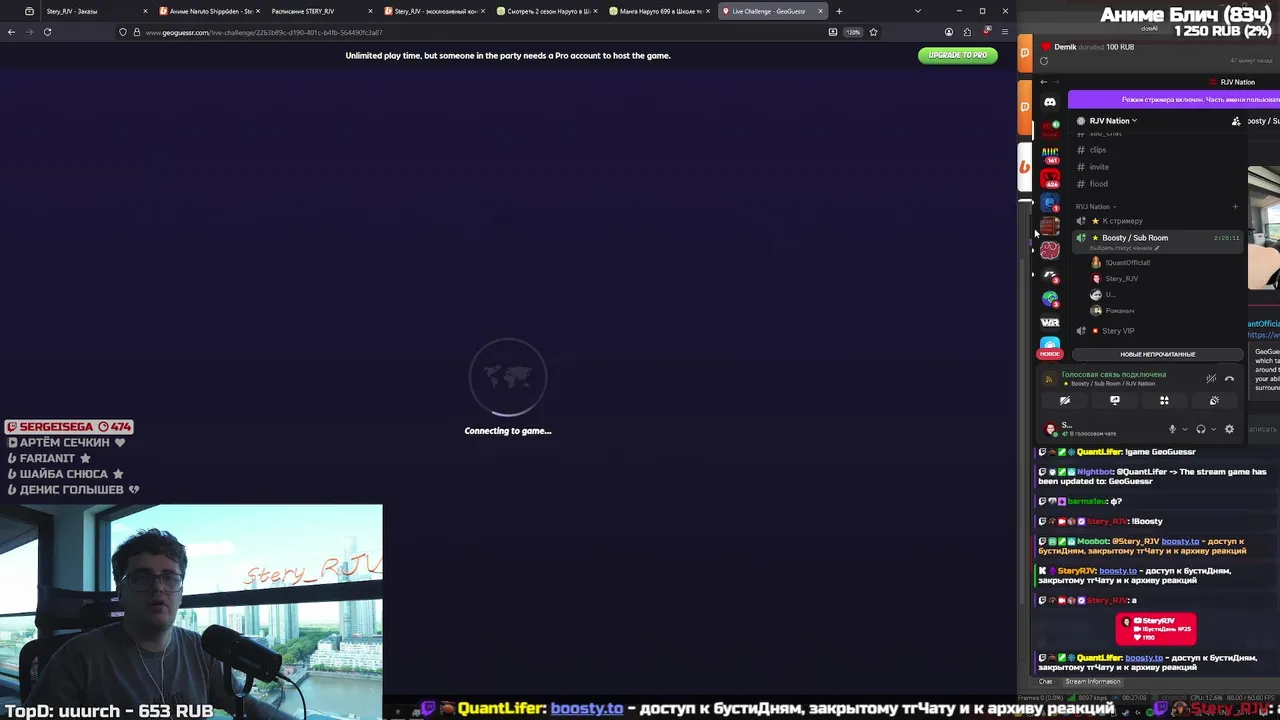
Task: Expand microphone input options arrow
Action: tap(1185, 429)
